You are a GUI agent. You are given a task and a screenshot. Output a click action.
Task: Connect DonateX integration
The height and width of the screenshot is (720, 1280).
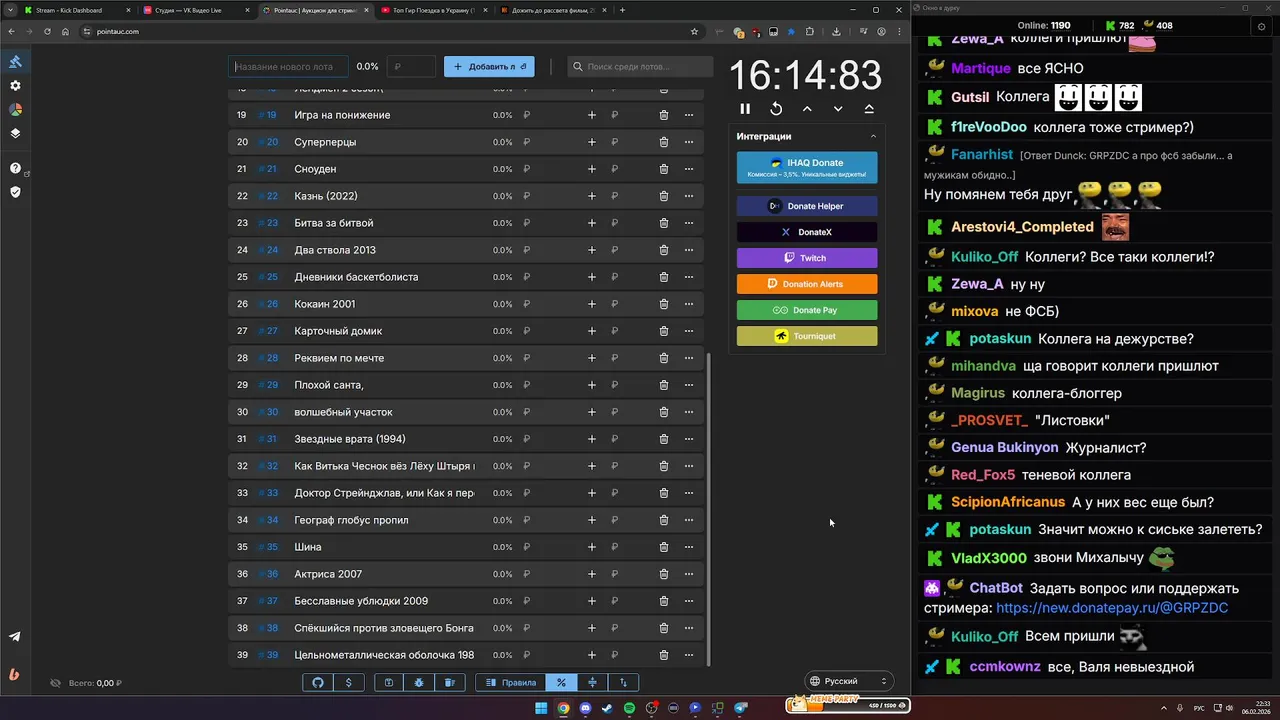[807, 232]
